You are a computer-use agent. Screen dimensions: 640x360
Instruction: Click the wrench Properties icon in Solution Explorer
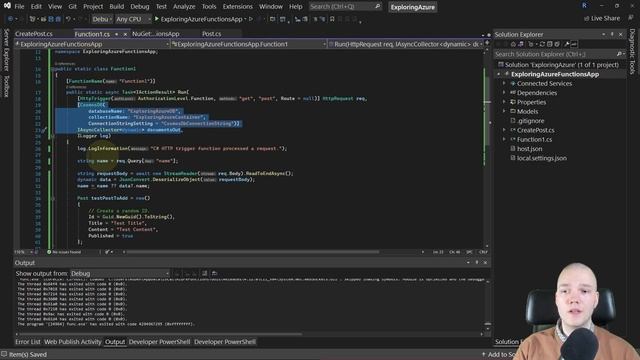point(567,44)
